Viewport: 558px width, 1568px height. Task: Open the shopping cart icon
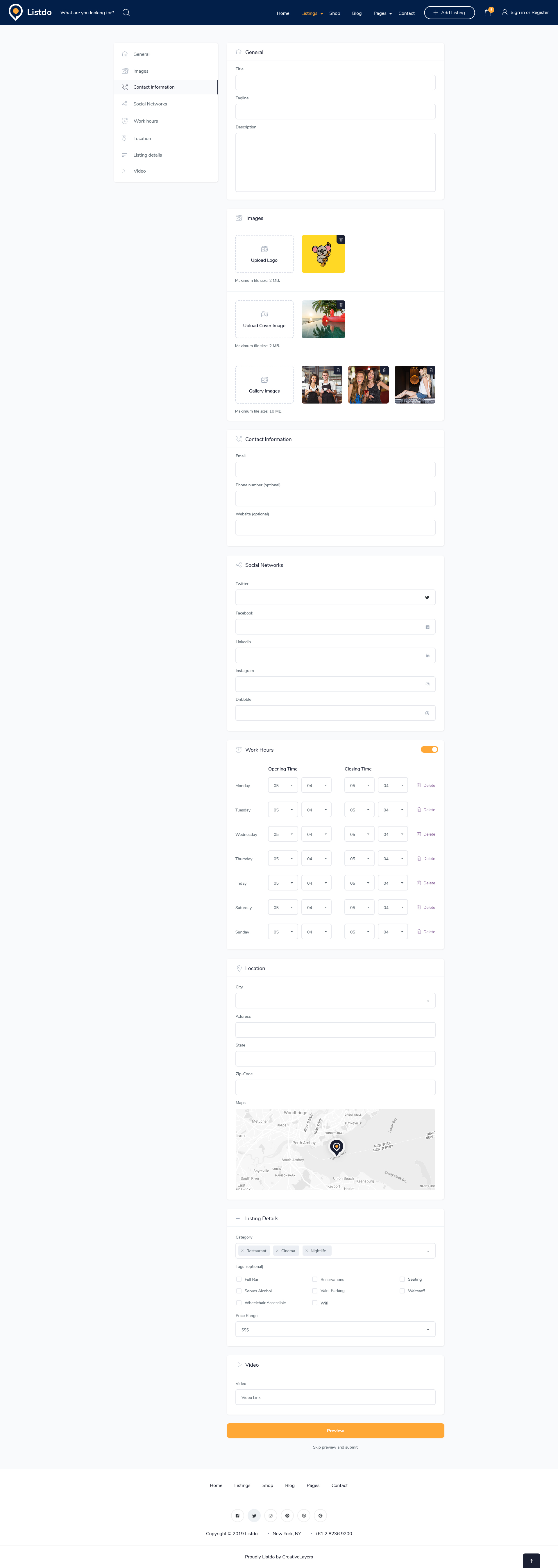[487, 13]
